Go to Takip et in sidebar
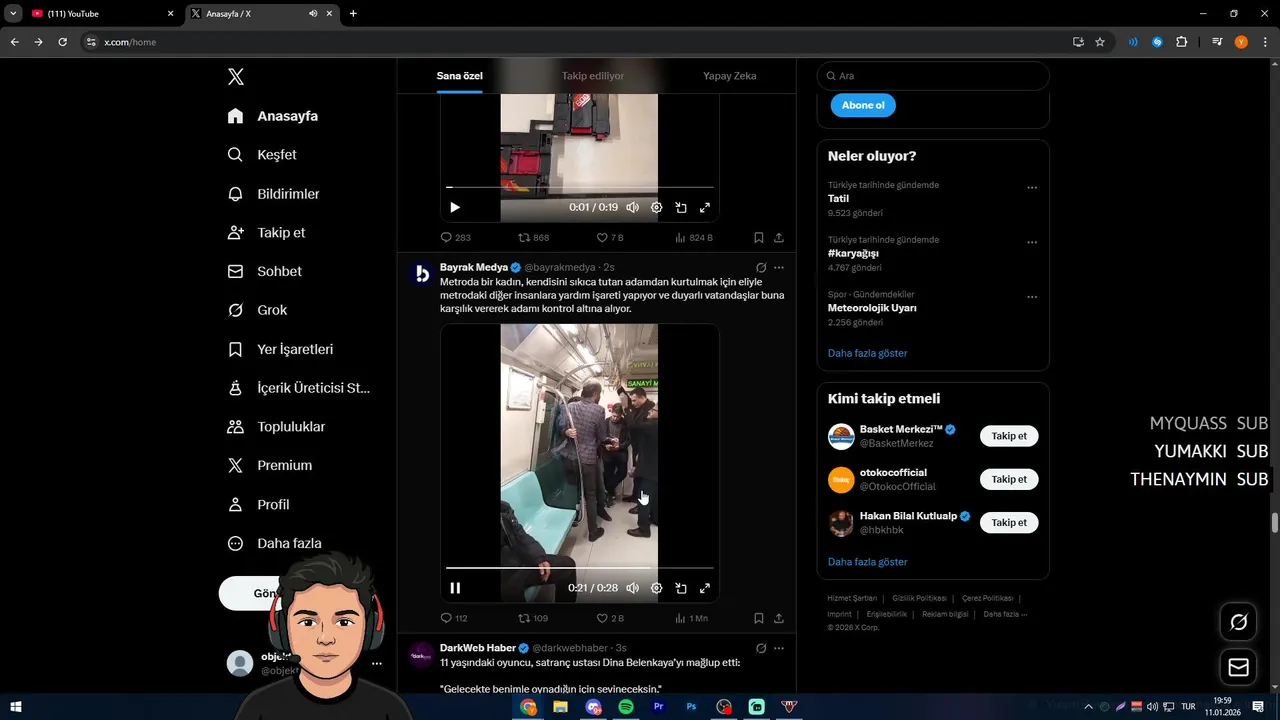 [266, 233]
